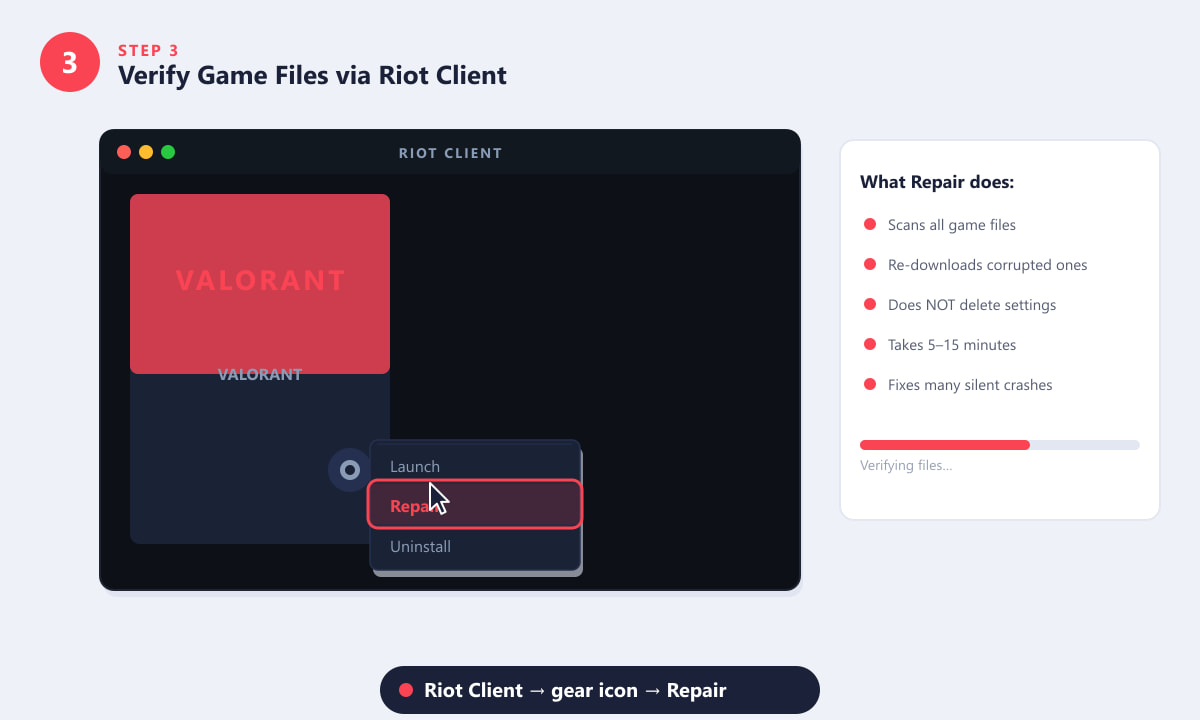This screenshot has height=720, width=1200.
Task: Click the 'Scans all game files' line
Action: 952,225
